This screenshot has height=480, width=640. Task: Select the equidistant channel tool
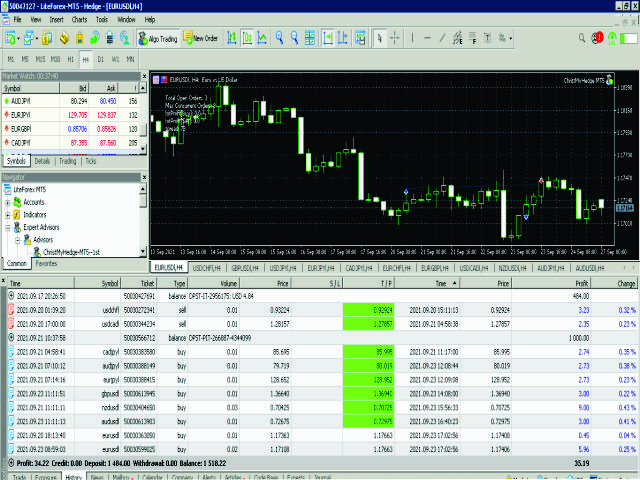(x=458, y=38)
